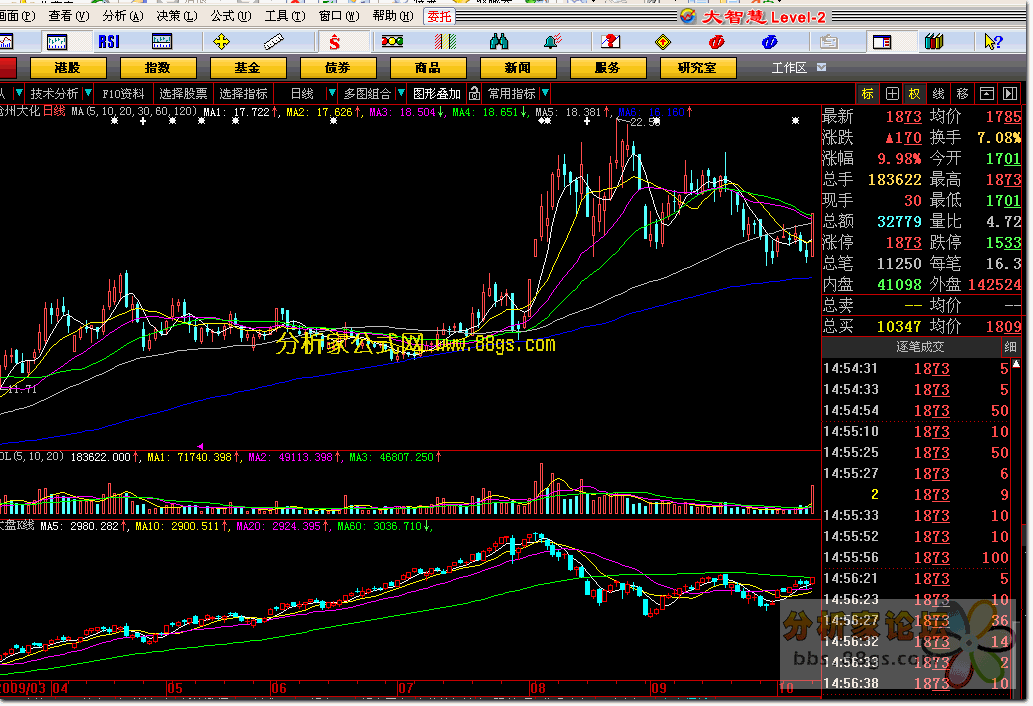Click the red dollar sign icon
Image resolution: width=1033 pixels, height=706 pixels.
[x=335, y=42]
